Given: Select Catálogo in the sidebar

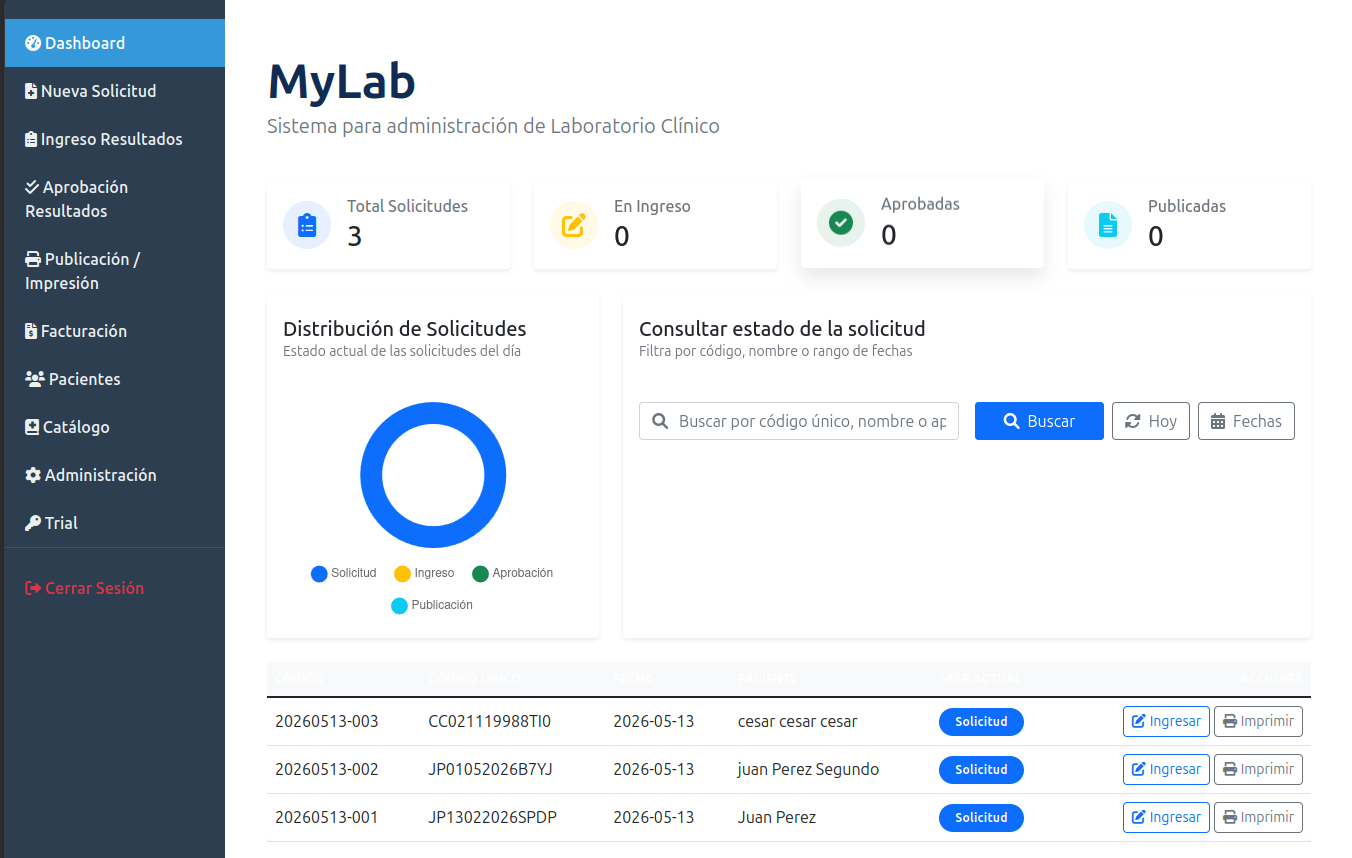Looking at the screenshot, I should tap(114, 427).
